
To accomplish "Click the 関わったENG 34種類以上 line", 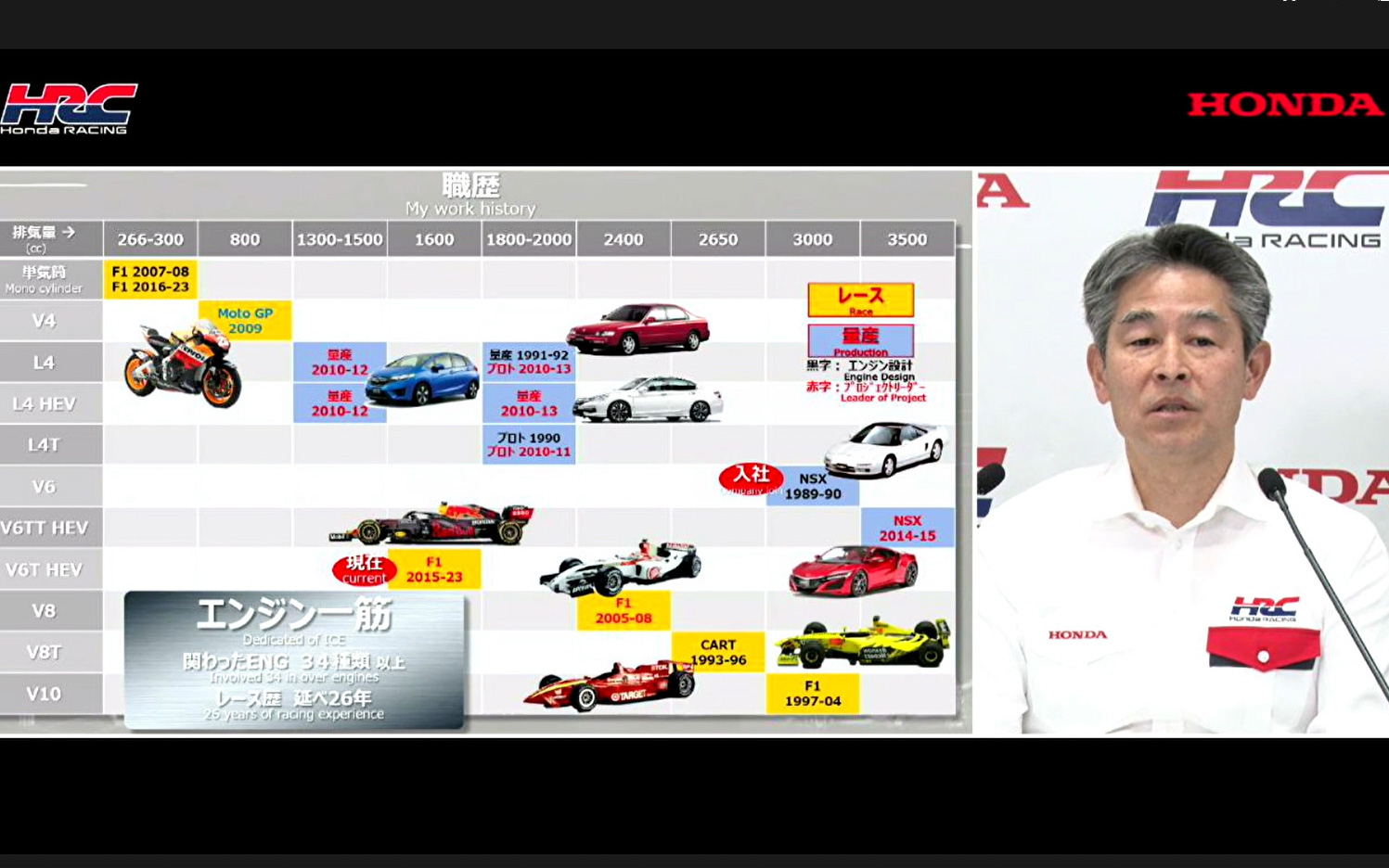I will click(294, 662).
